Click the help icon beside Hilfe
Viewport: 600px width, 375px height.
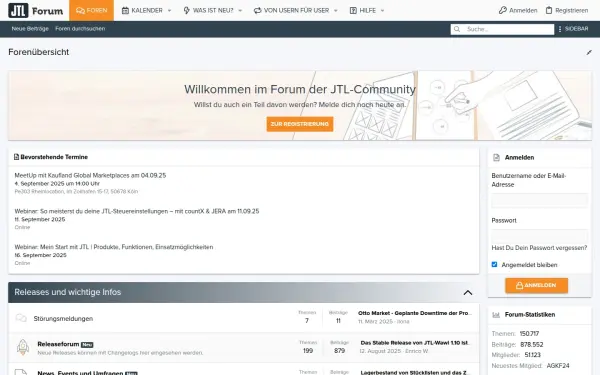tap(353, 11)
